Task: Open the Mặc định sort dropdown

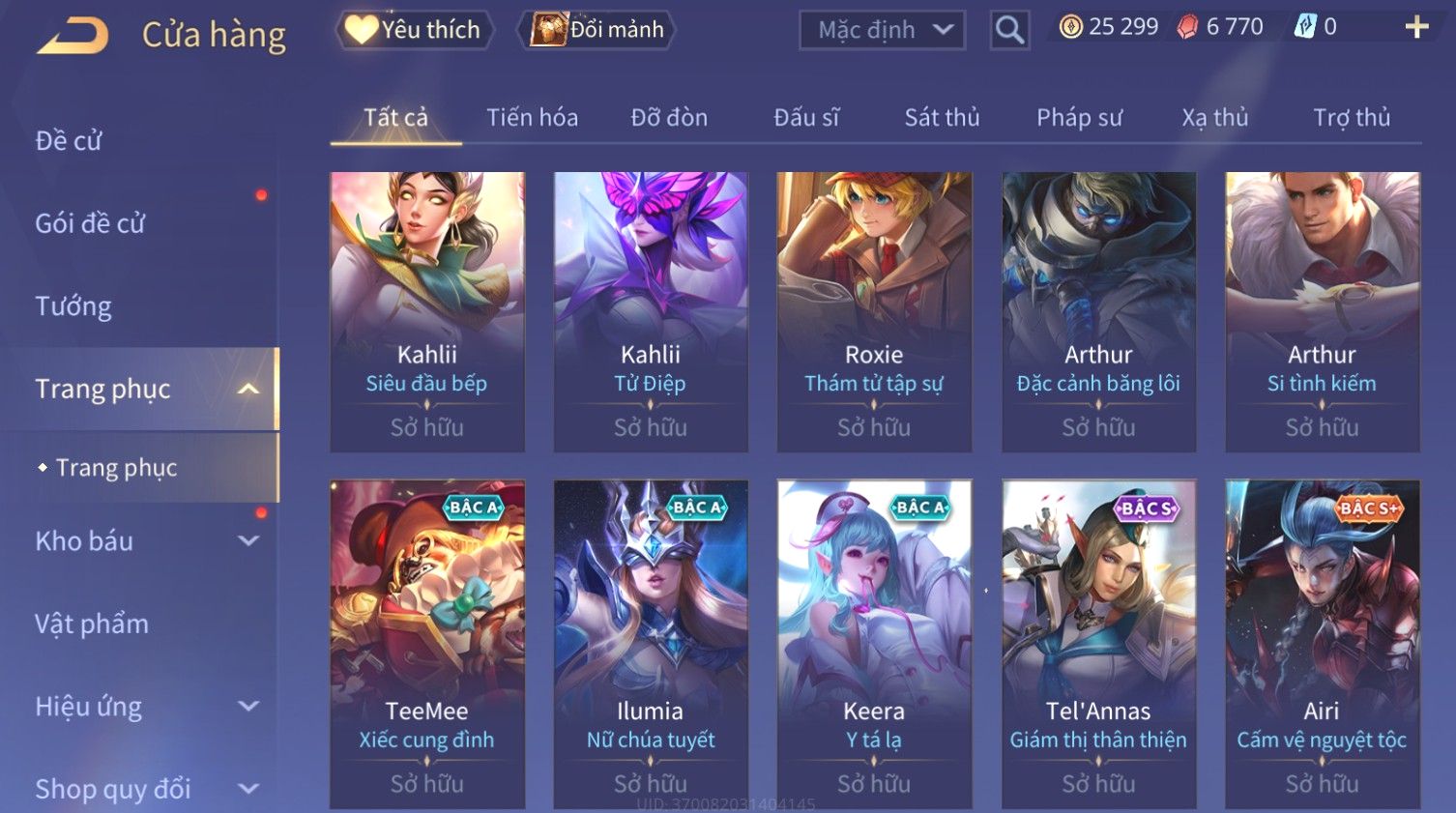Action: [x=882, y=30]
